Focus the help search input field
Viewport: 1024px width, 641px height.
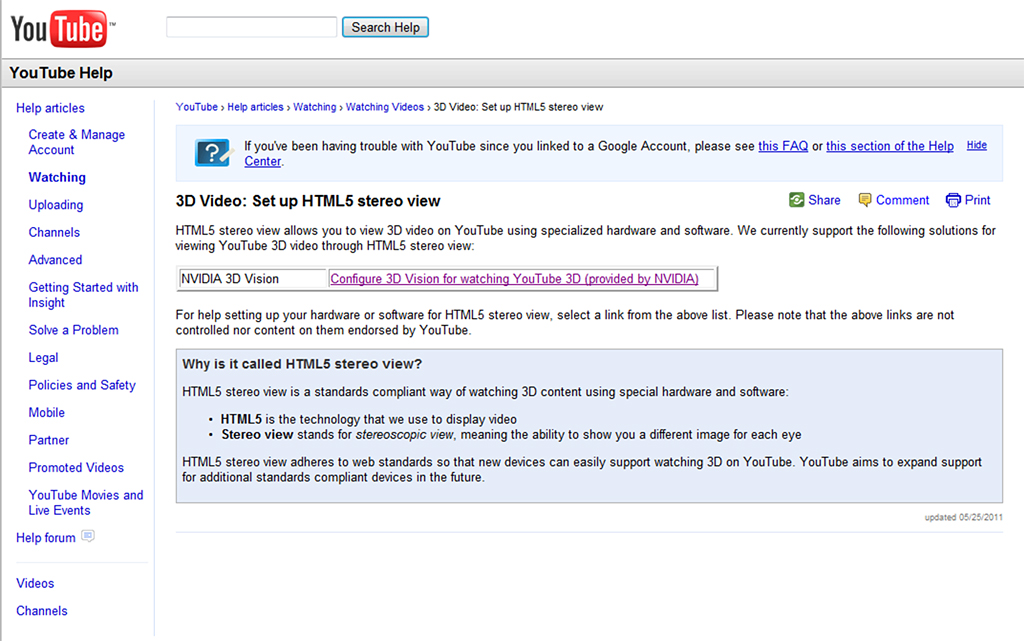coord(251,27)
